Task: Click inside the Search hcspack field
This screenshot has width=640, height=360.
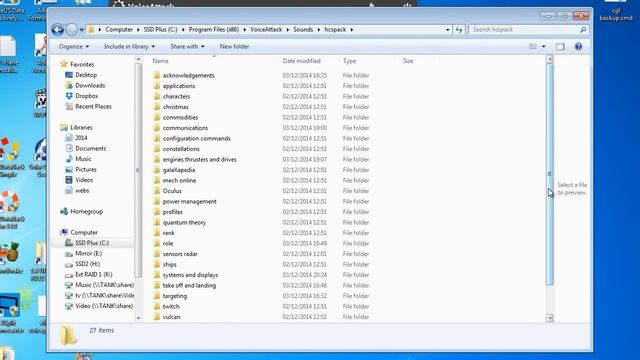Action: coord(524,29)
